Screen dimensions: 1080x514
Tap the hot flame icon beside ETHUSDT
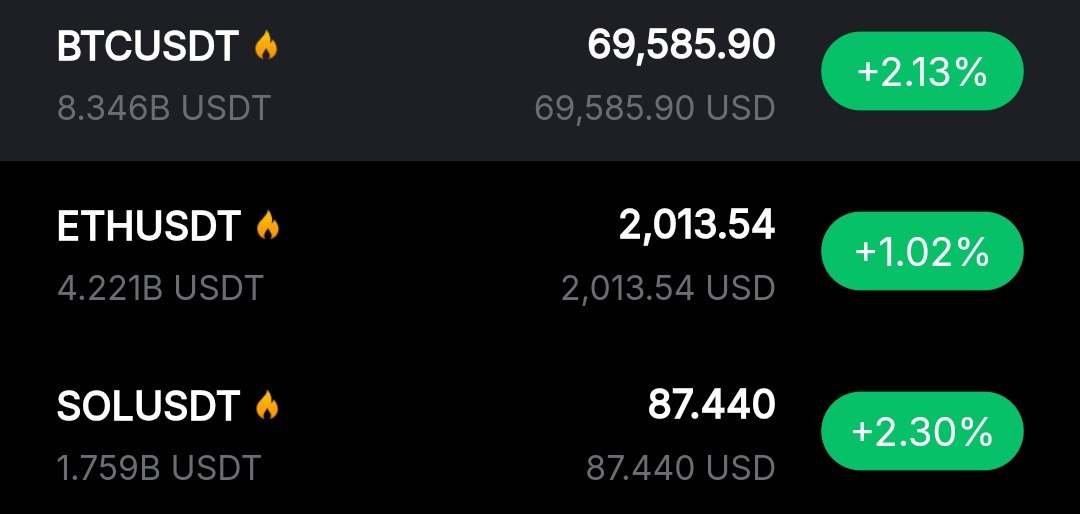coord(267,226)
